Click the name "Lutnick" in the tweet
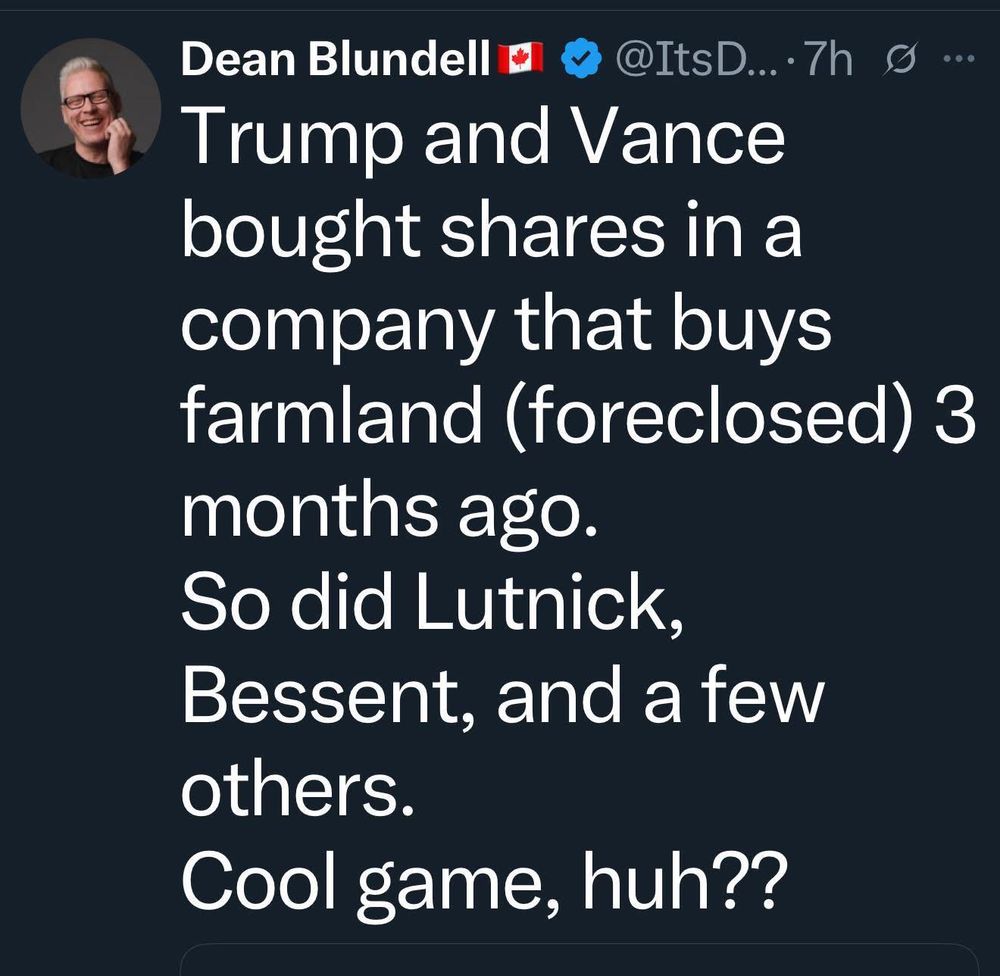Viewport: 1000px width, 976px height. pos(549,601)
